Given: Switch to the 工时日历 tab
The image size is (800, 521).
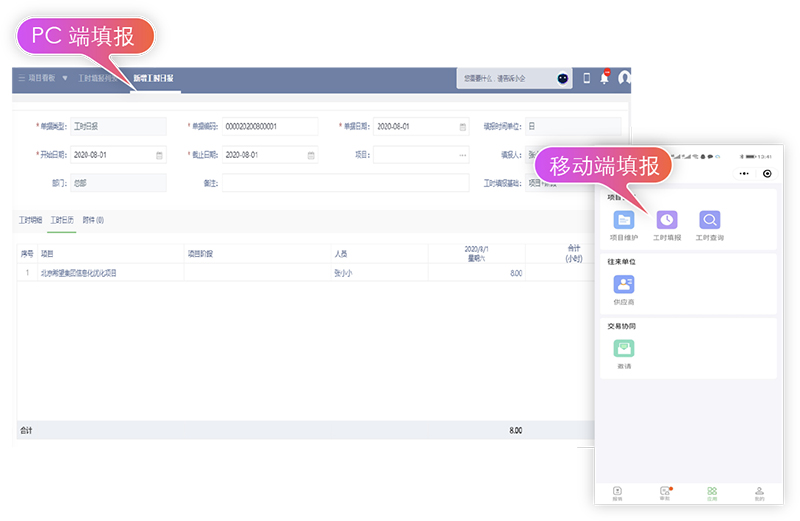Looking at the screenshot, I should click(x=62, y=220).
